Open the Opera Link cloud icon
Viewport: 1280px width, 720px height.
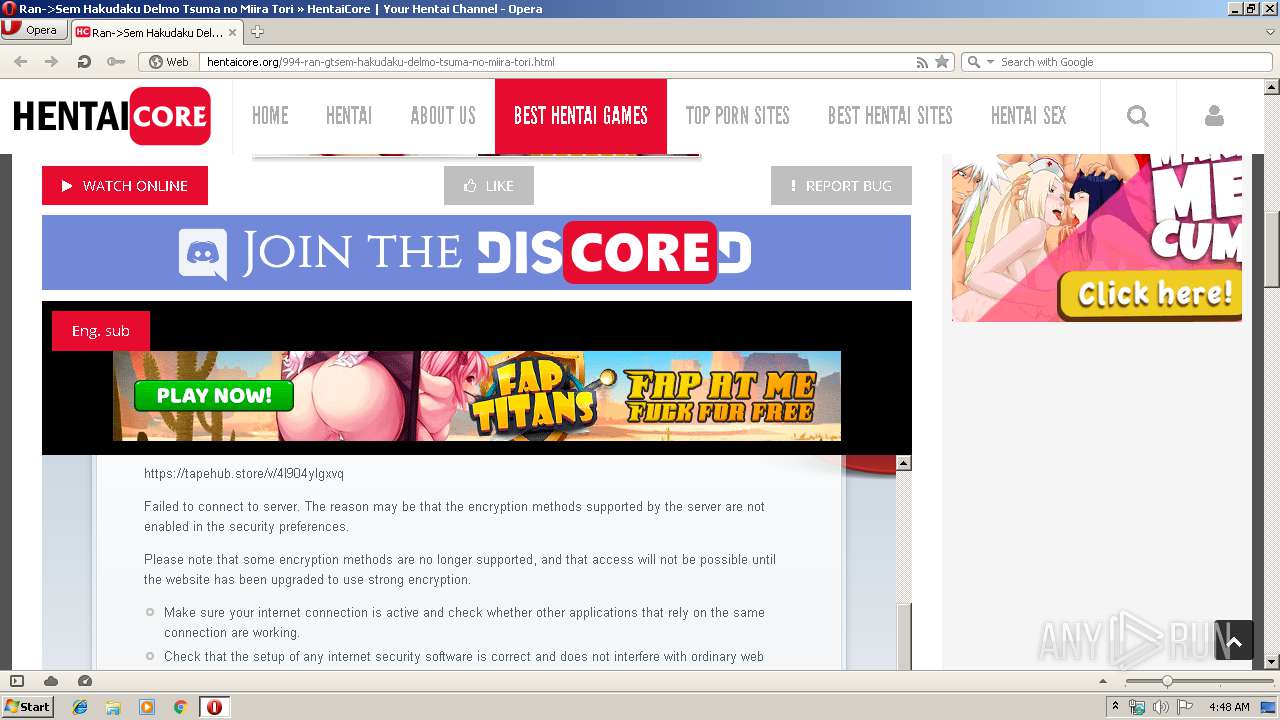click(51, 681)
